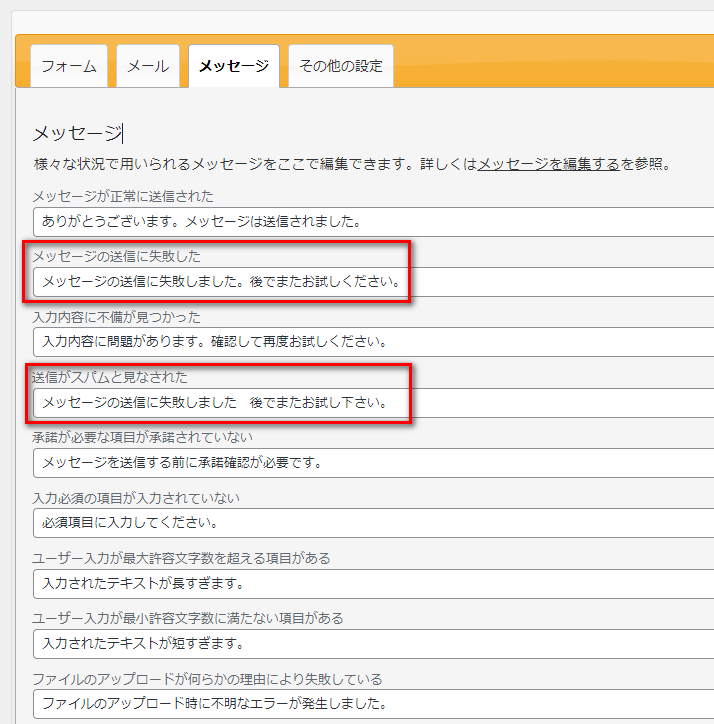Click the label 入力内容に不備が見つかった

coord(117,317)
